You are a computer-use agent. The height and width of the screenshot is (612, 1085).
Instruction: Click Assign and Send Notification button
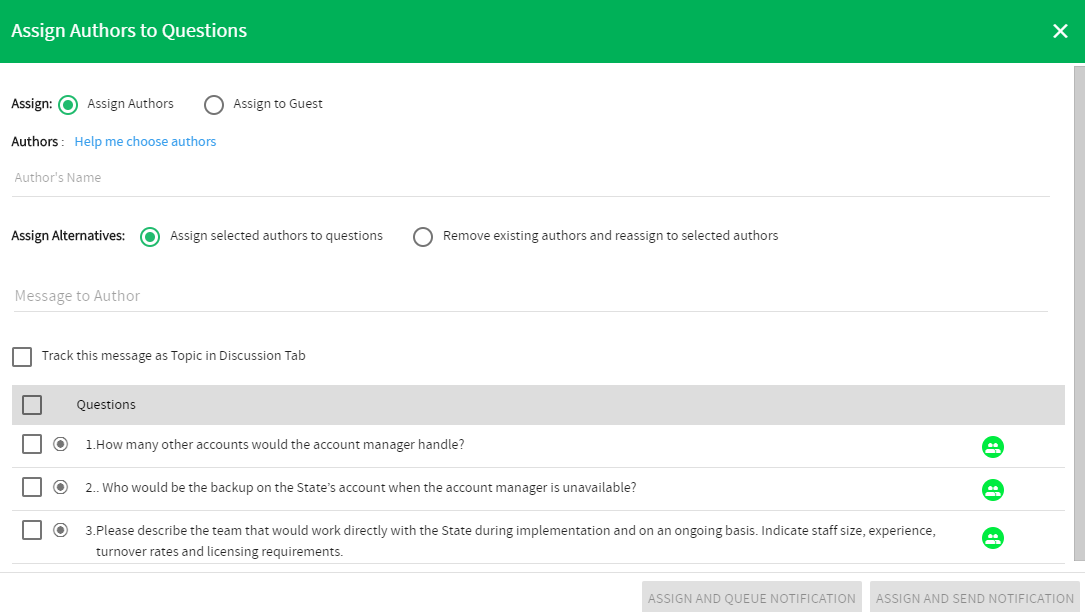pos(974,597)
